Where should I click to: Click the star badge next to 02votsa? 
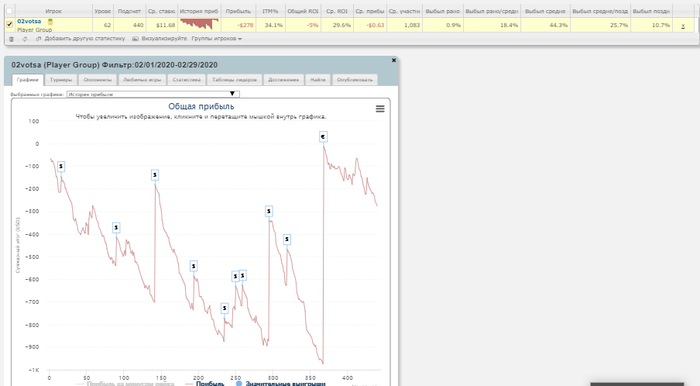(50, 21)
